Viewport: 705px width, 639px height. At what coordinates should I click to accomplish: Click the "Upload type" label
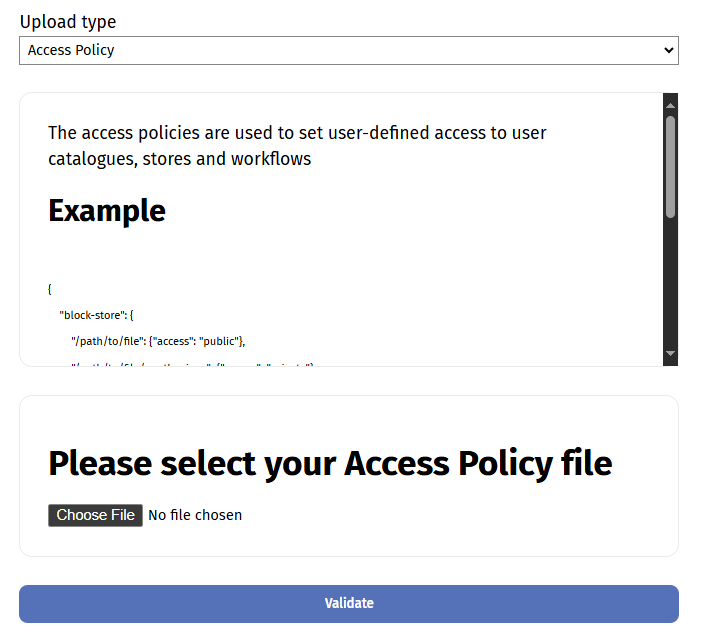tap(68, 22)
